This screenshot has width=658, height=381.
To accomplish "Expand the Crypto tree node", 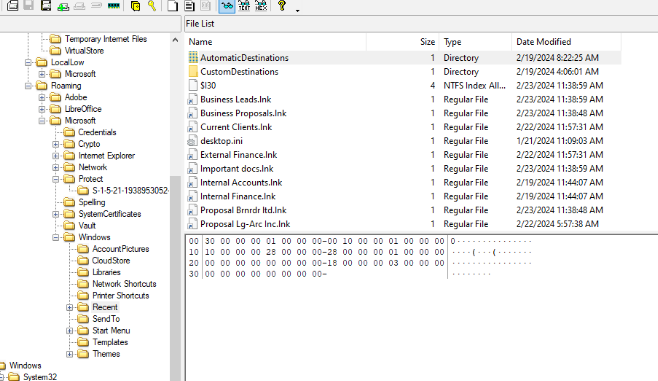I will tap(55, 144).
